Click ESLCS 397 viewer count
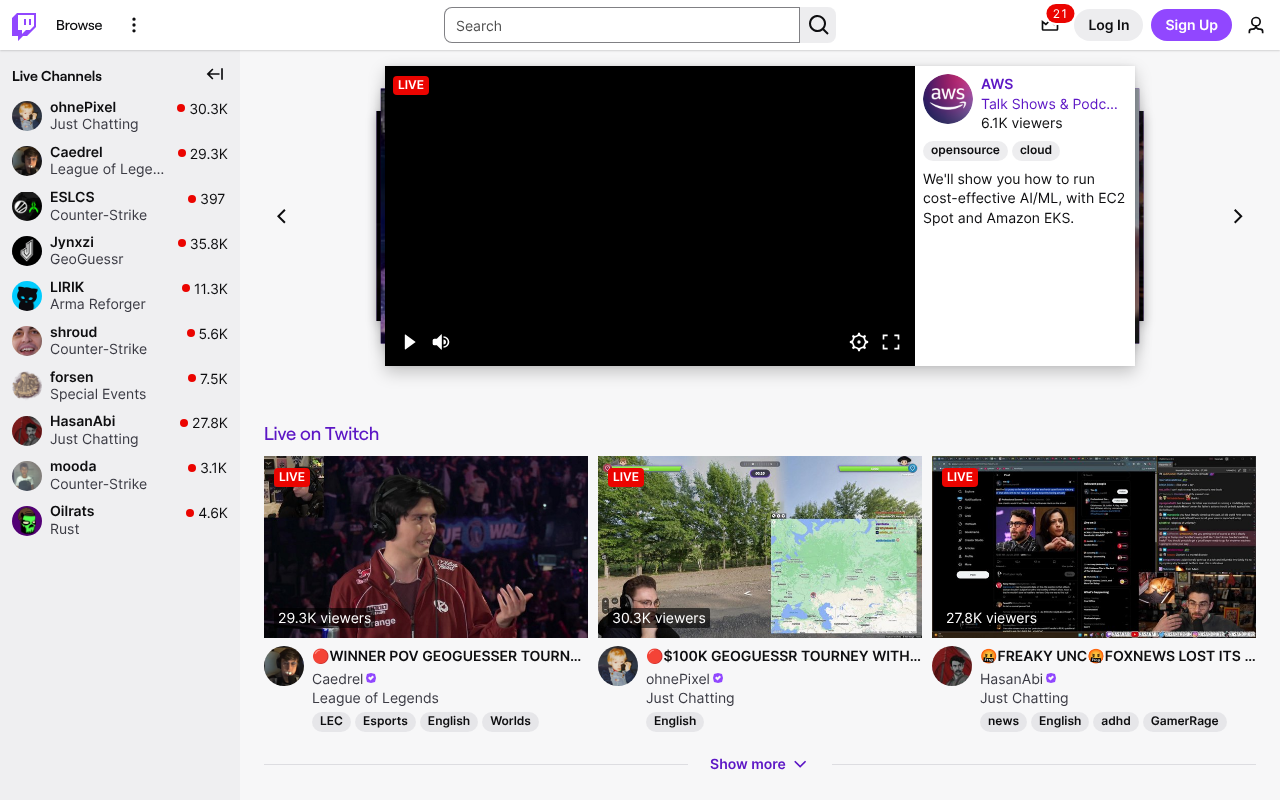The width and height of the screenshot is (1280, 800). (212, 199)
